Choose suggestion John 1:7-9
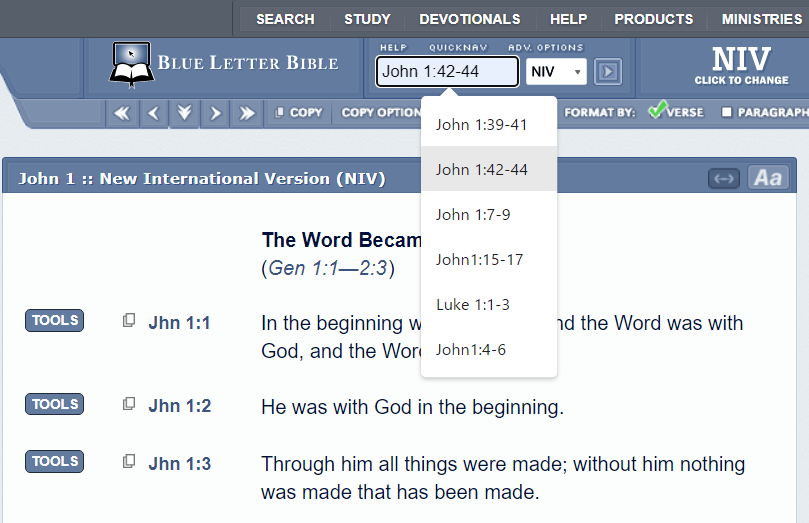Image resolution: width=809 pixels, height=523 pixels. pyautogui.click(x=489, y=214)
